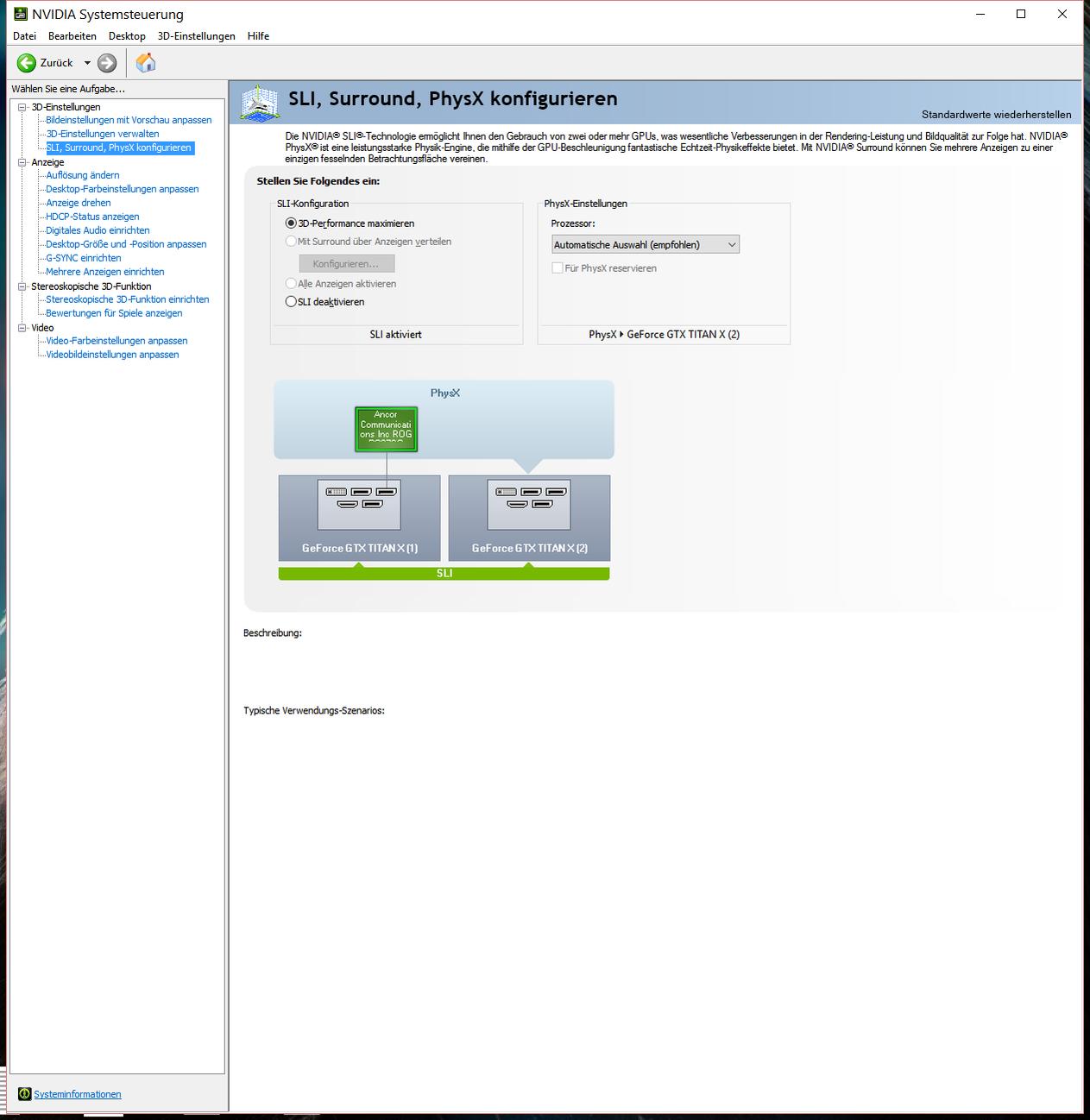Screen dimensions: 1090x1120
Task: Click the green Zurück back arrow icon
Action: 27,63
